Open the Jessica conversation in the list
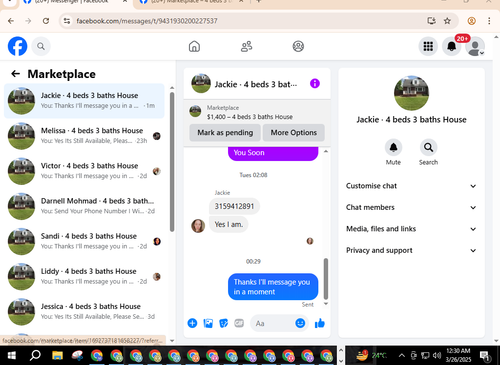Screen dimensions: 500x365 pos(84,311)
